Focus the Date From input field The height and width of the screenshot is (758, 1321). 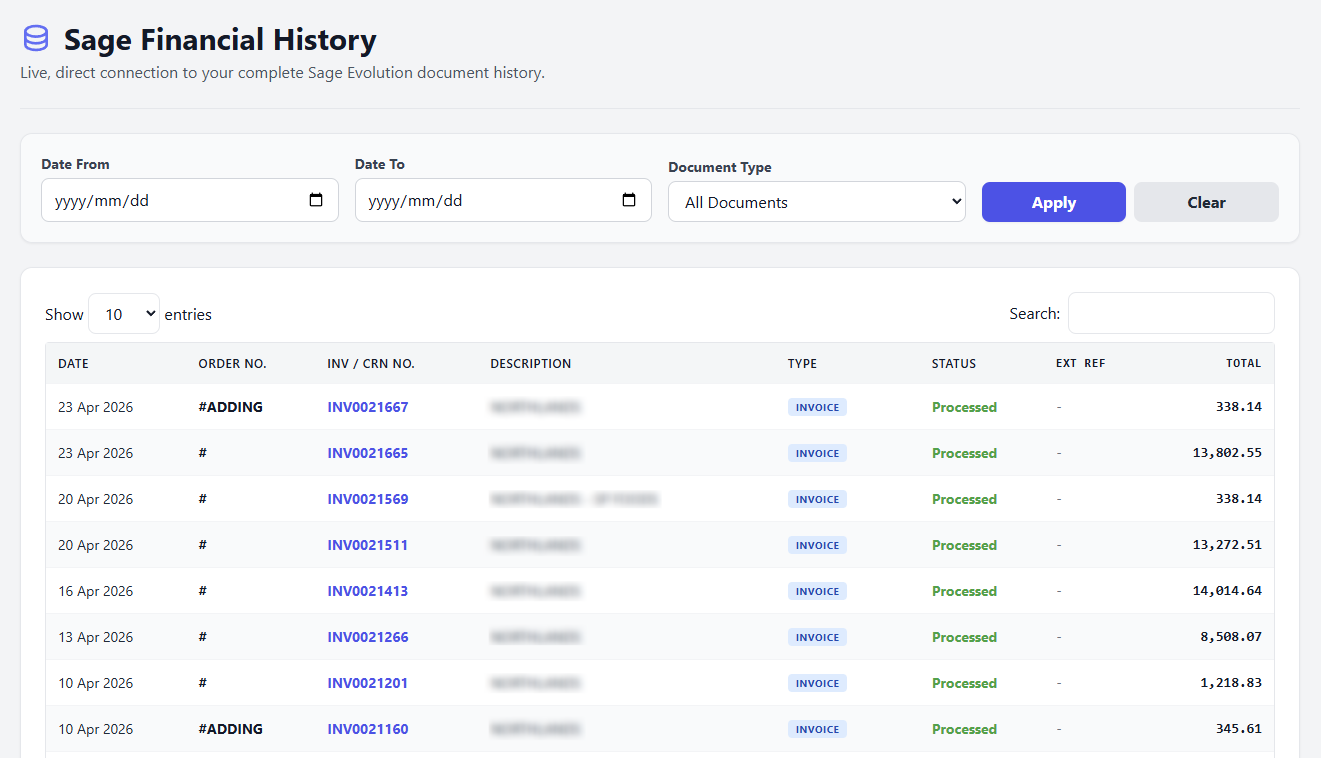190,200
